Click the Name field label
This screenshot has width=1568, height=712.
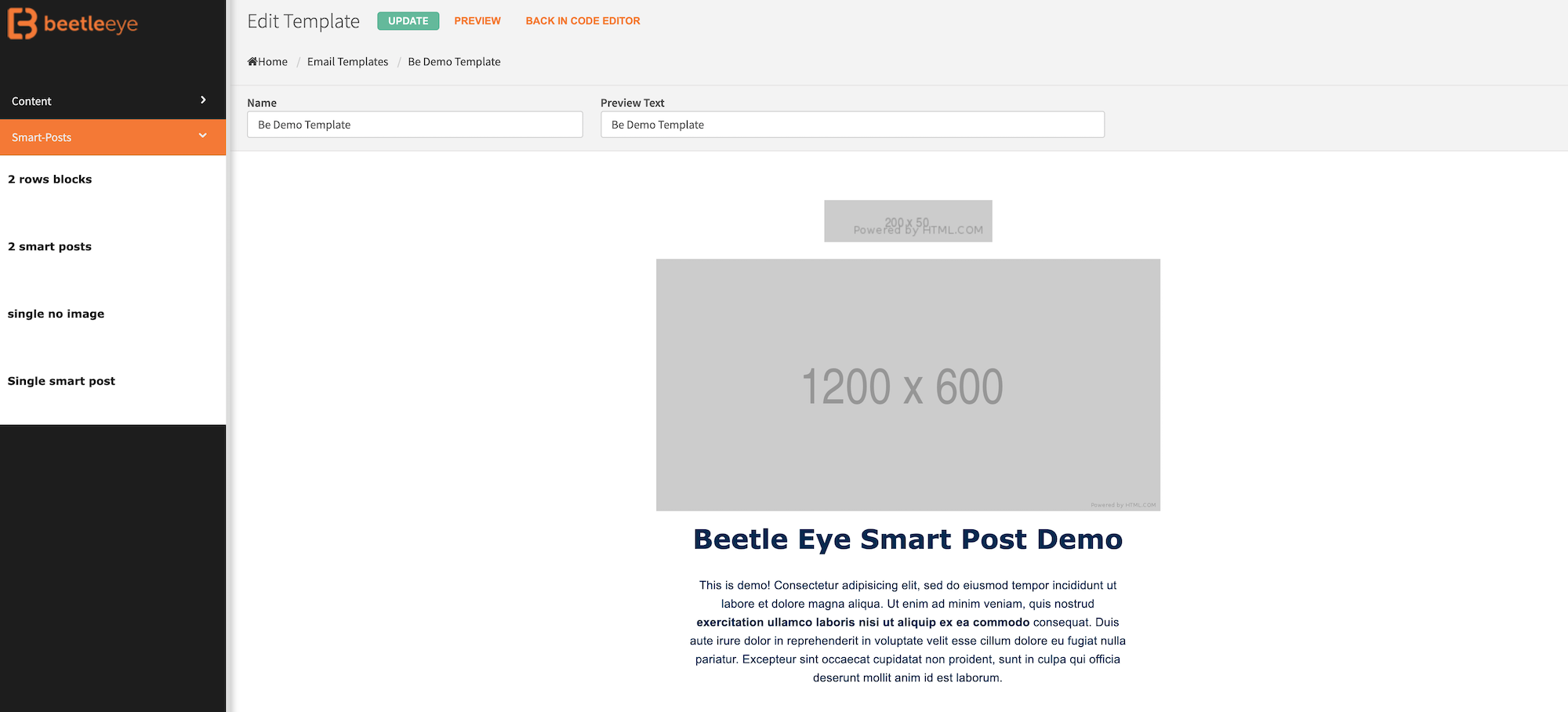[262, 103]
